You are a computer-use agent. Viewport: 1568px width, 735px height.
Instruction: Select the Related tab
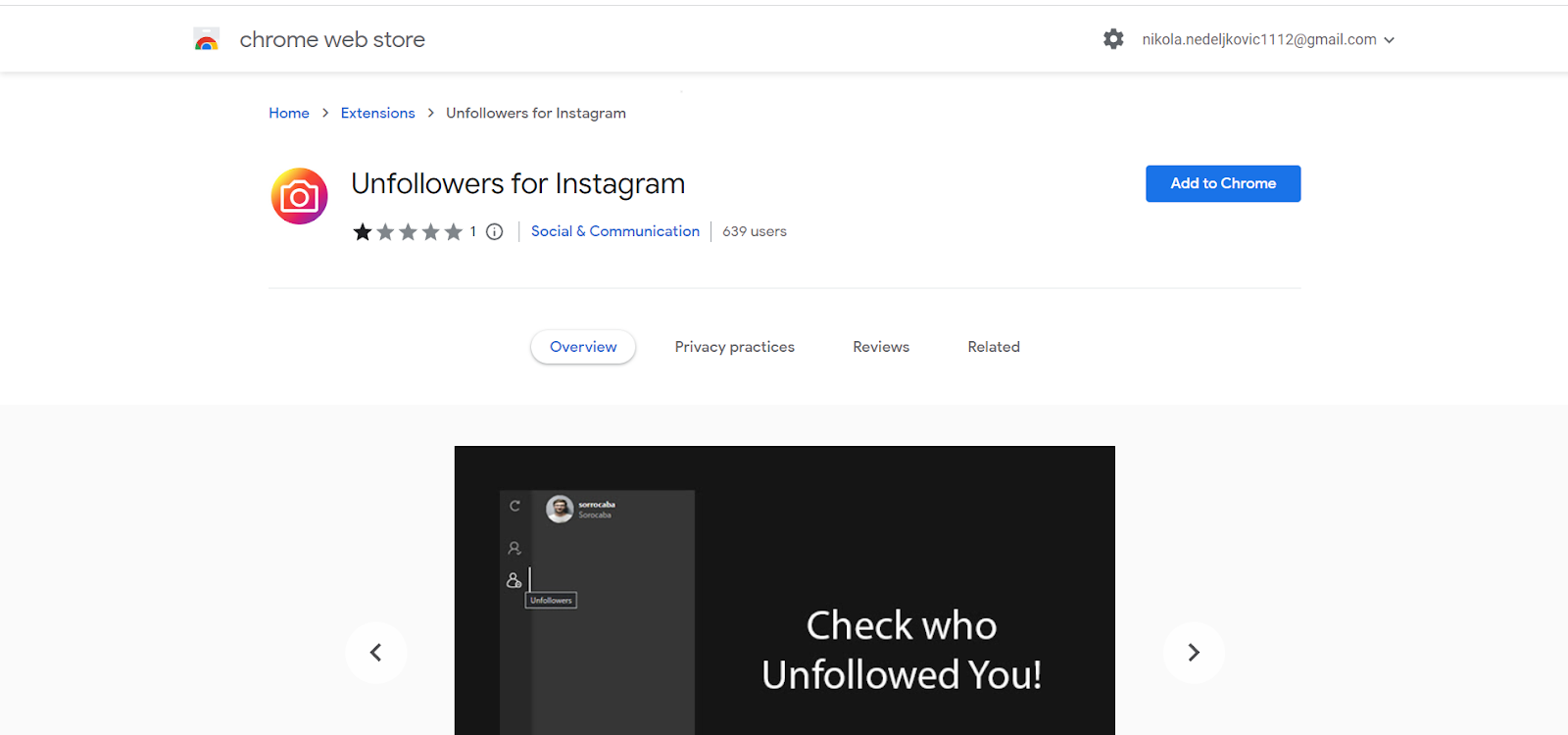point(994,347)
